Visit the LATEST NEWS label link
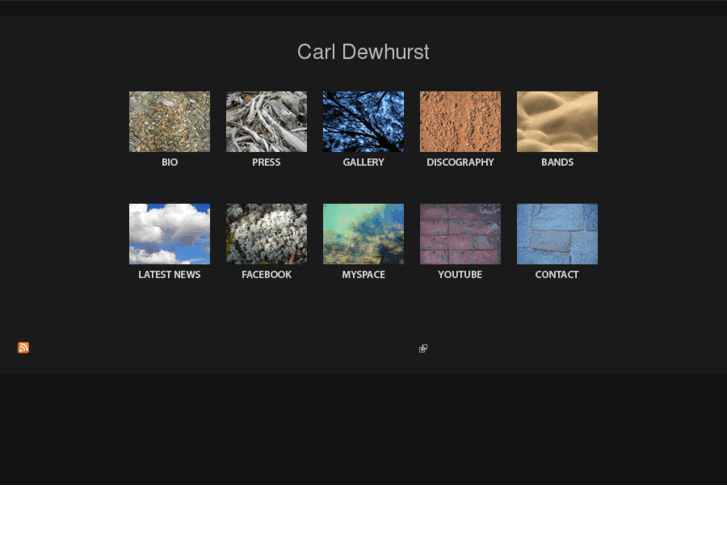Screen dimensions: 727x545 click(169, 275)
